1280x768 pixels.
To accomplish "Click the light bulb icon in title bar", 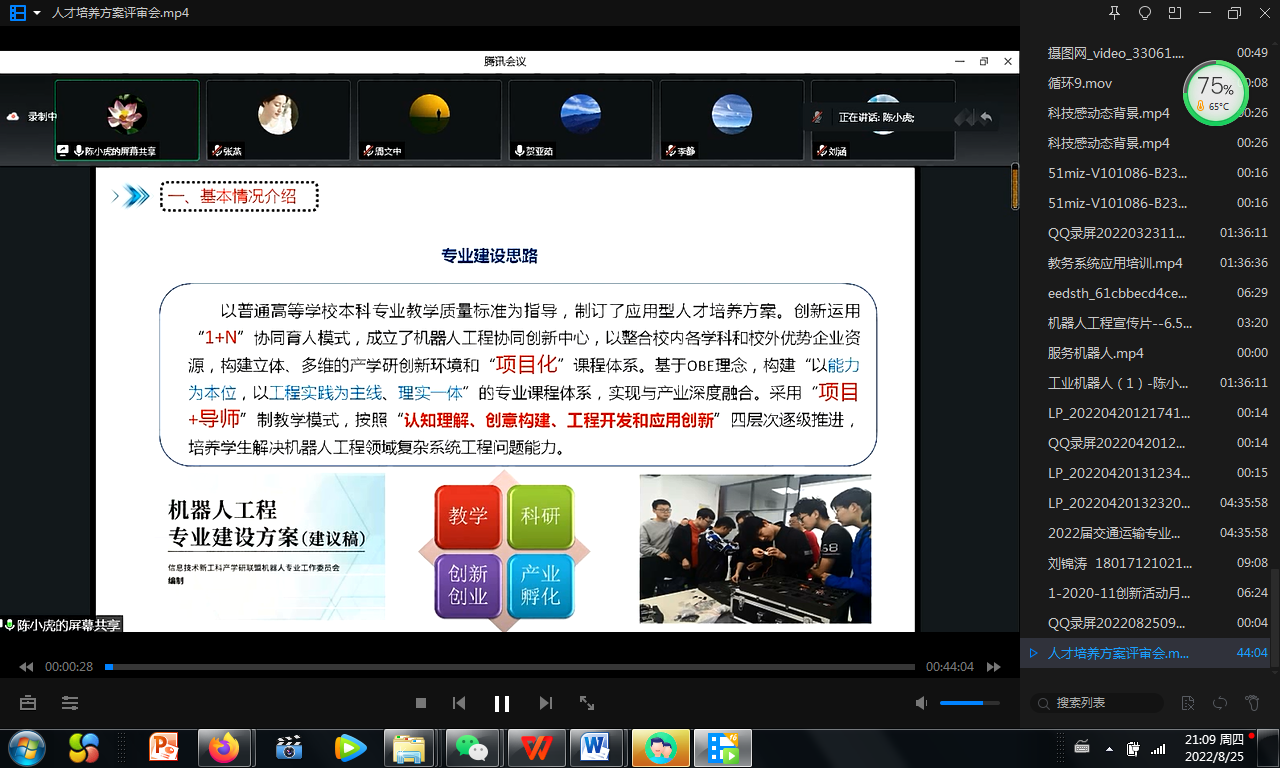I will tap(1145, 13).
